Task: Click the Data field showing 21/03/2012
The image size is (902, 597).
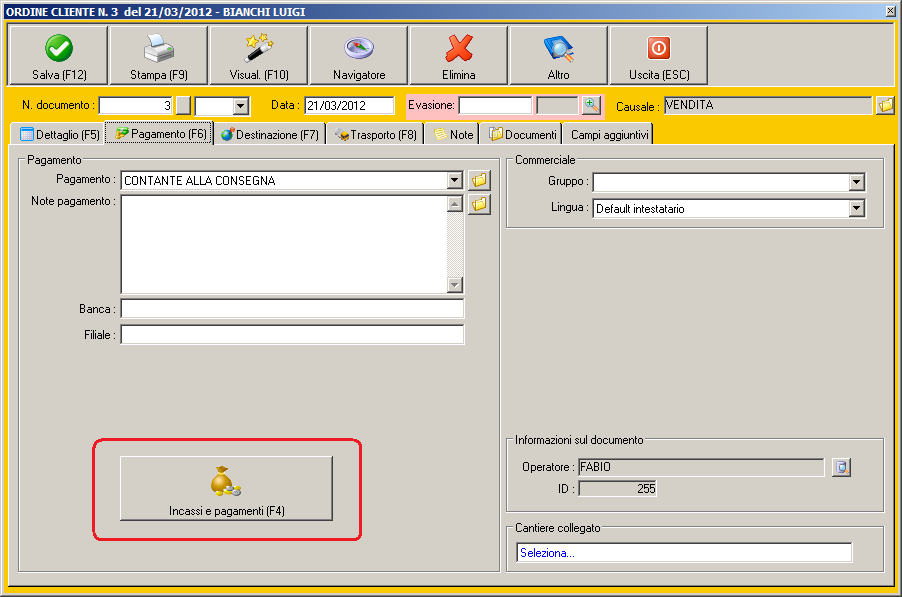Action: 349,106
